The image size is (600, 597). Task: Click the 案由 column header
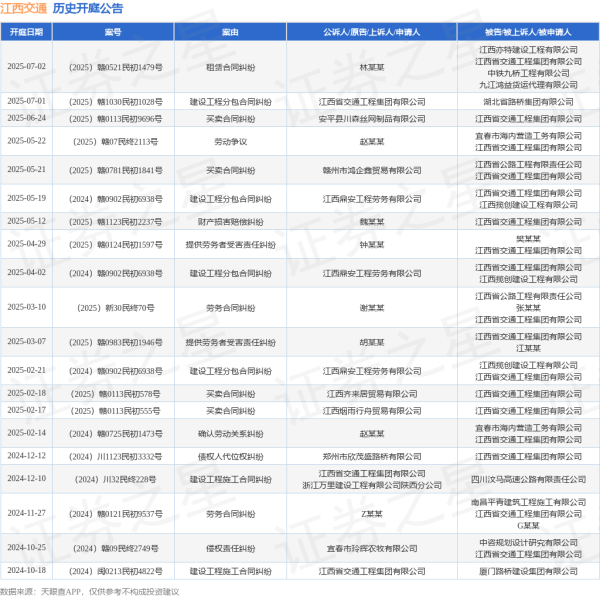coord(230,32)
